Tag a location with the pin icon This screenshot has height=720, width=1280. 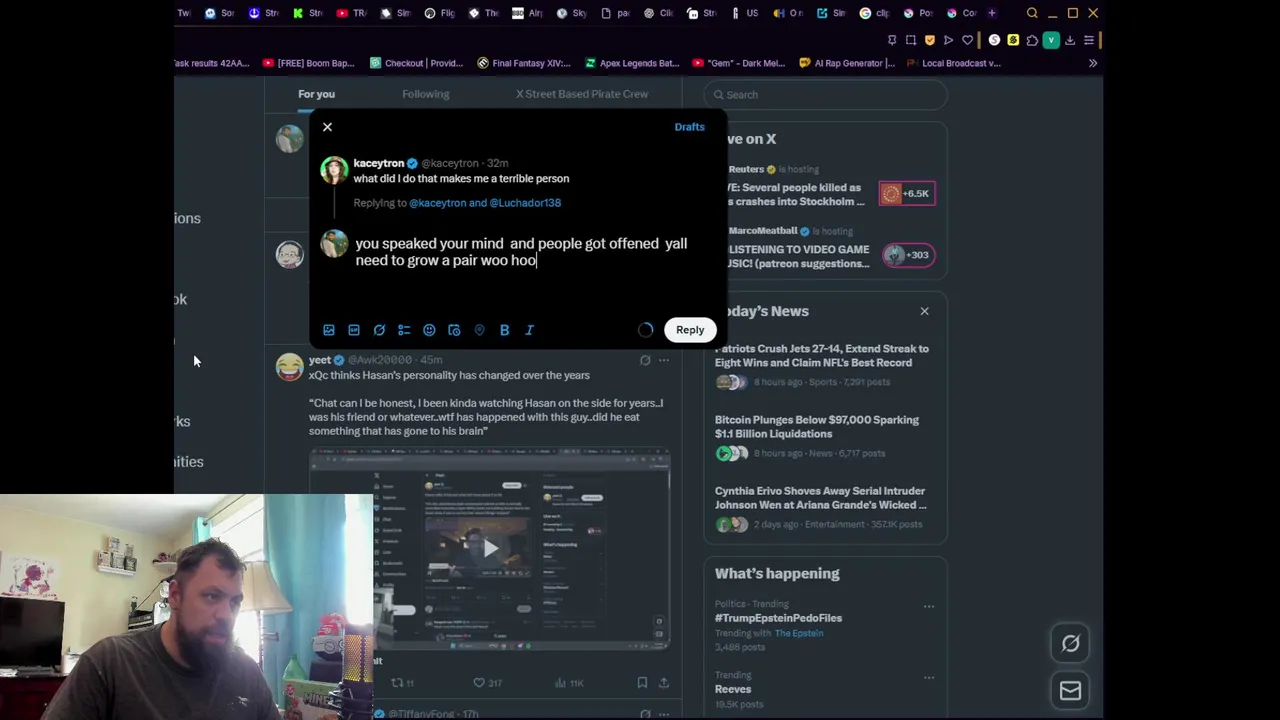(479, 330)
